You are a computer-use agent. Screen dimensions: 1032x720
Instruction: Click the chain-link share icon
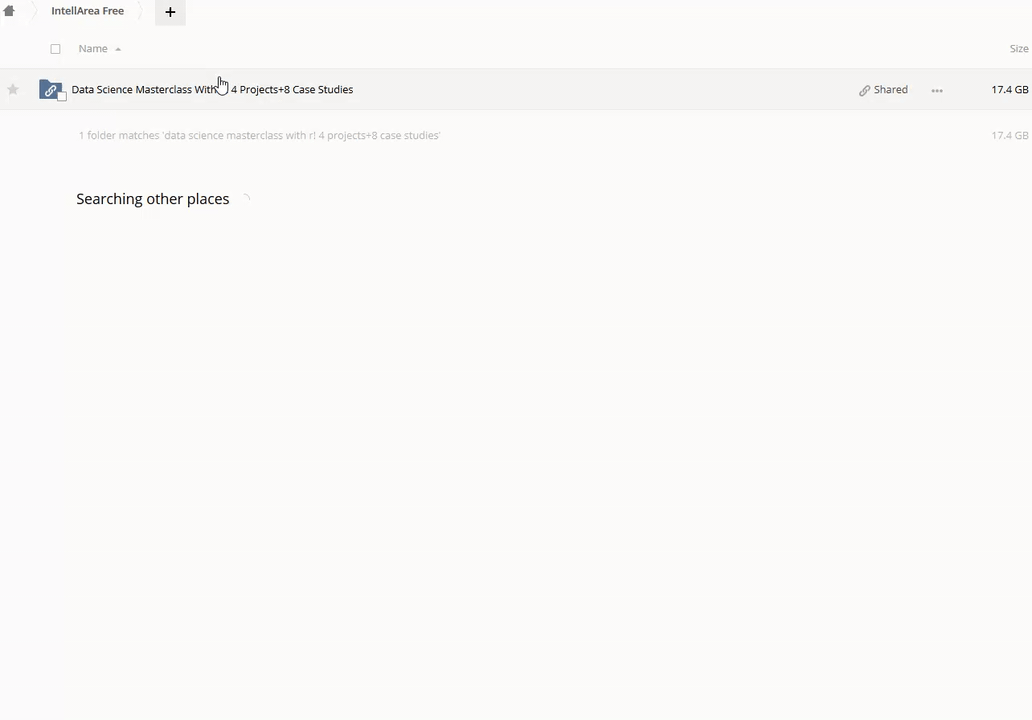864,90
